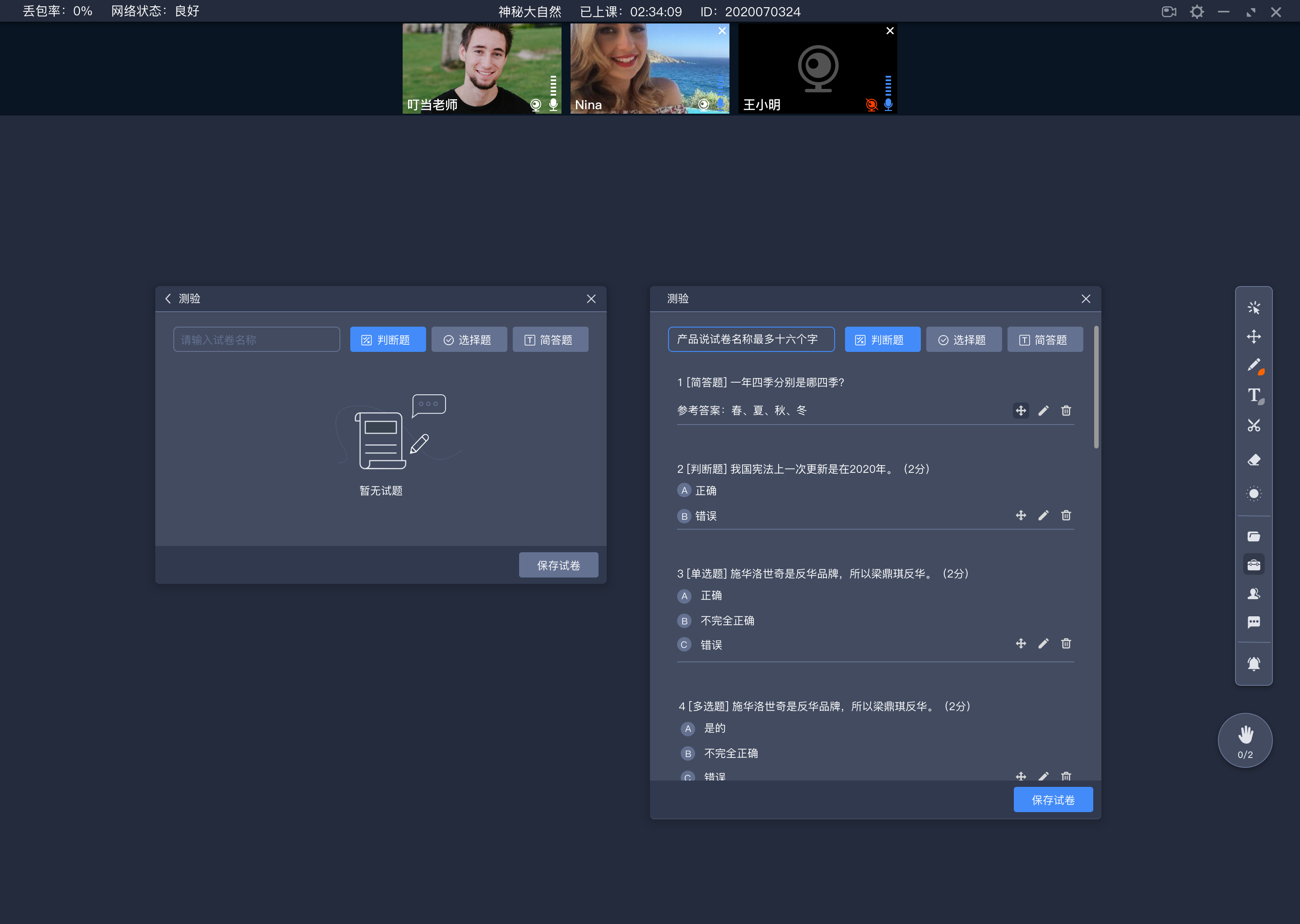
Task: Click edit pencil icon for question 1
Action: [x=1043, y=411]
